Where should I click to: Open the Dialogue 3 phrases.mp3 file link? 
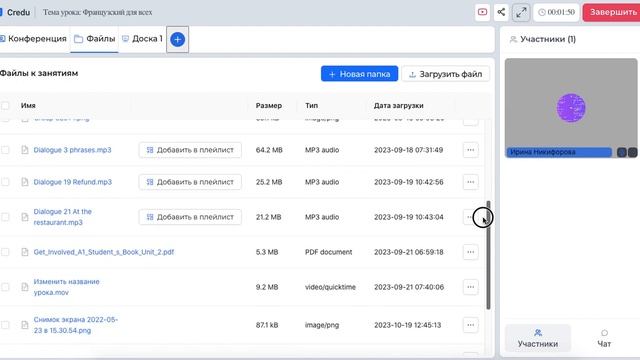[72, 150]
